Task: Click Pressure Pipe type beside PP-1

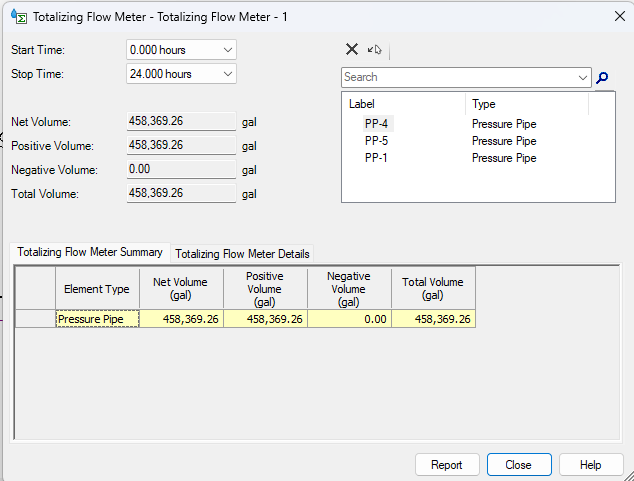Action: pos(504,158)
